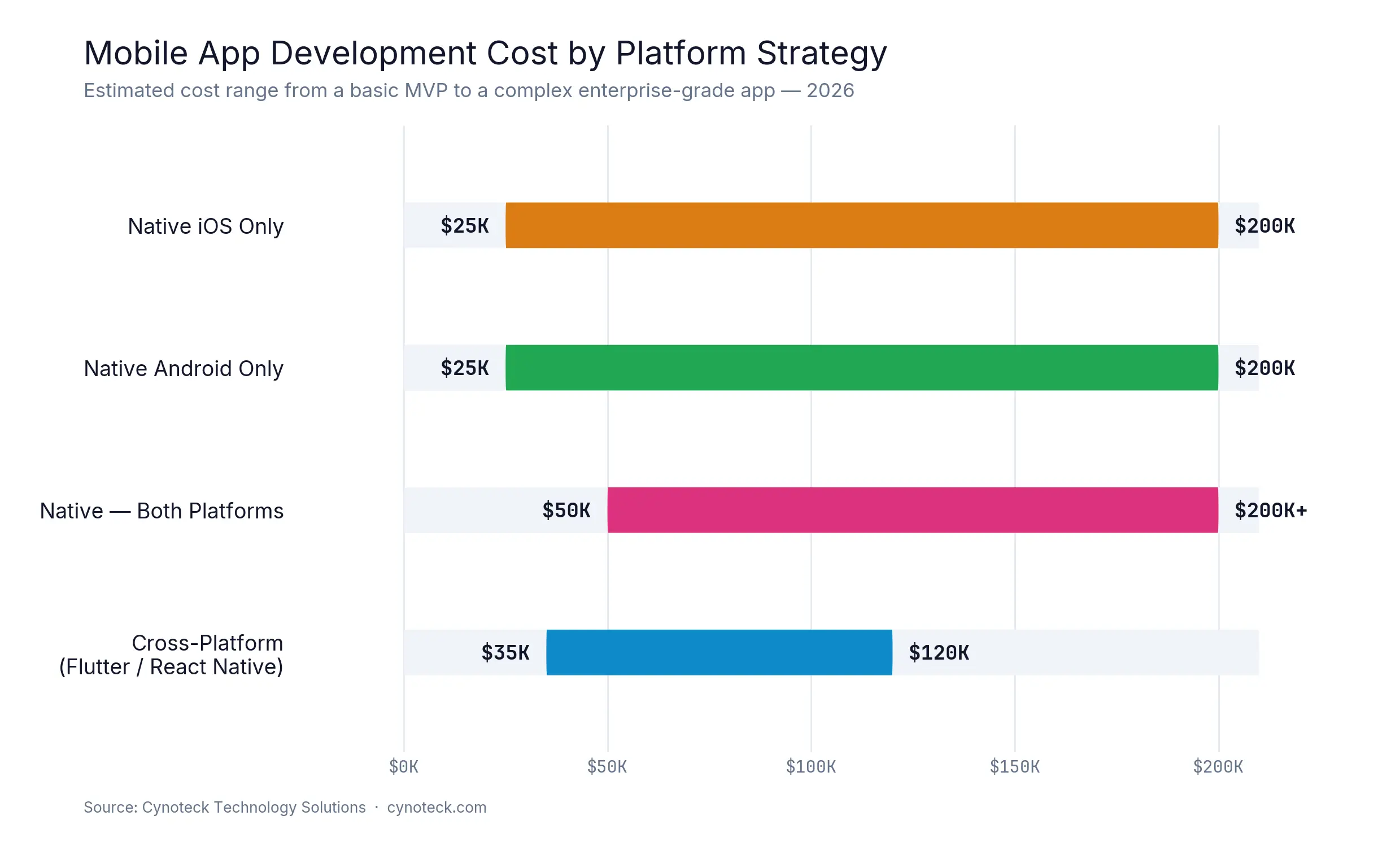The height and width of the screenshot is (855, 1400).
Task: Select the 'Native iOS Only' row label
Action: pyautogui.click(x=205, y=226)
